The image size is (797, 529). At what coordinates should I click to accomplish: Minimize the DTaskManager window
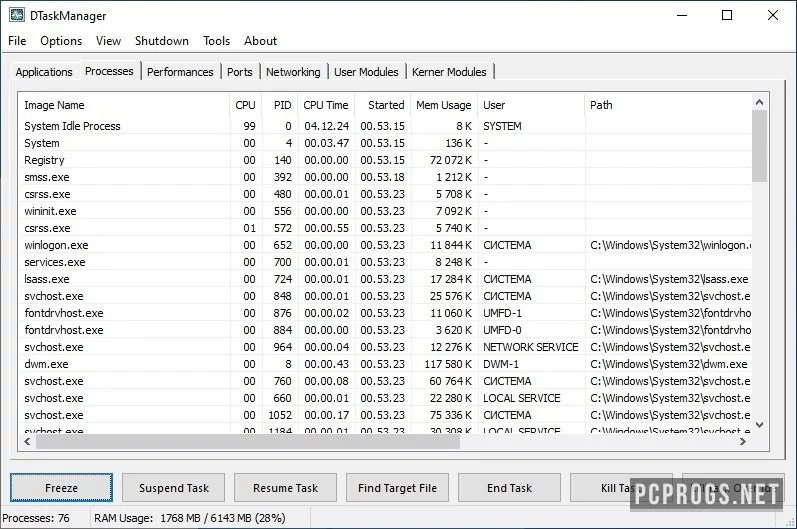[682, 15]
